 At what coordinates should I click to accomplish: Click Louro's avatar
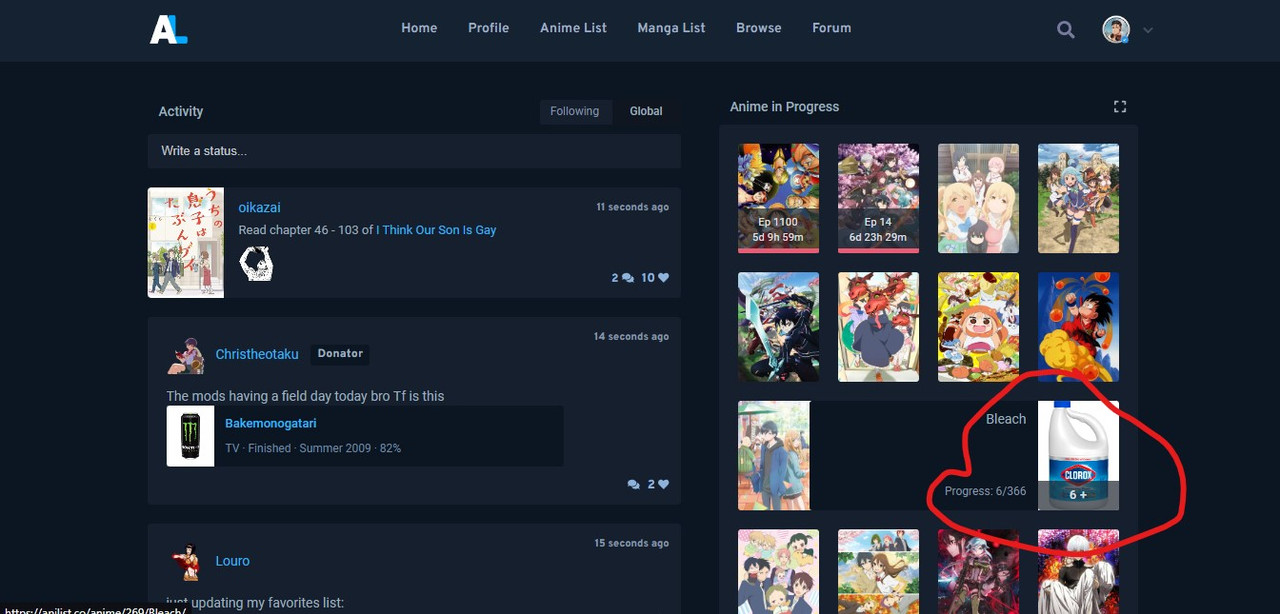click(x=186, y=561)
